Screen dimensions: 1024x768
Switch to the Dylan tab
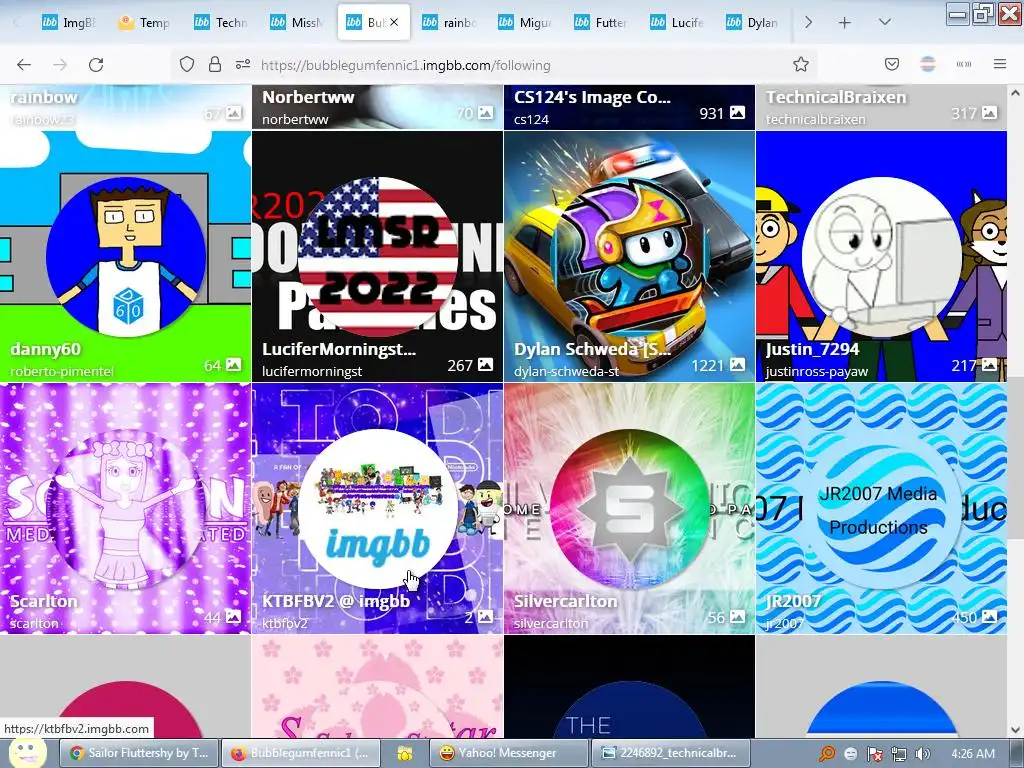(753, 23)
